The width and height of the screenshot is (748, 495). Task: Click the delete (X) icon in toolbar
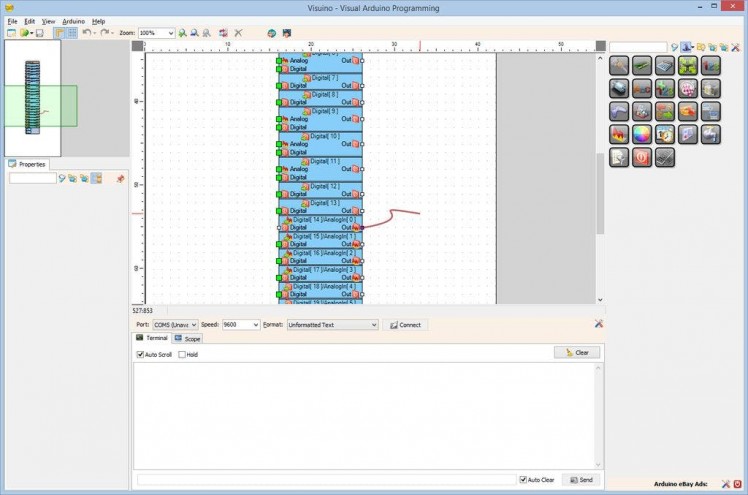[x=238, y=33]
